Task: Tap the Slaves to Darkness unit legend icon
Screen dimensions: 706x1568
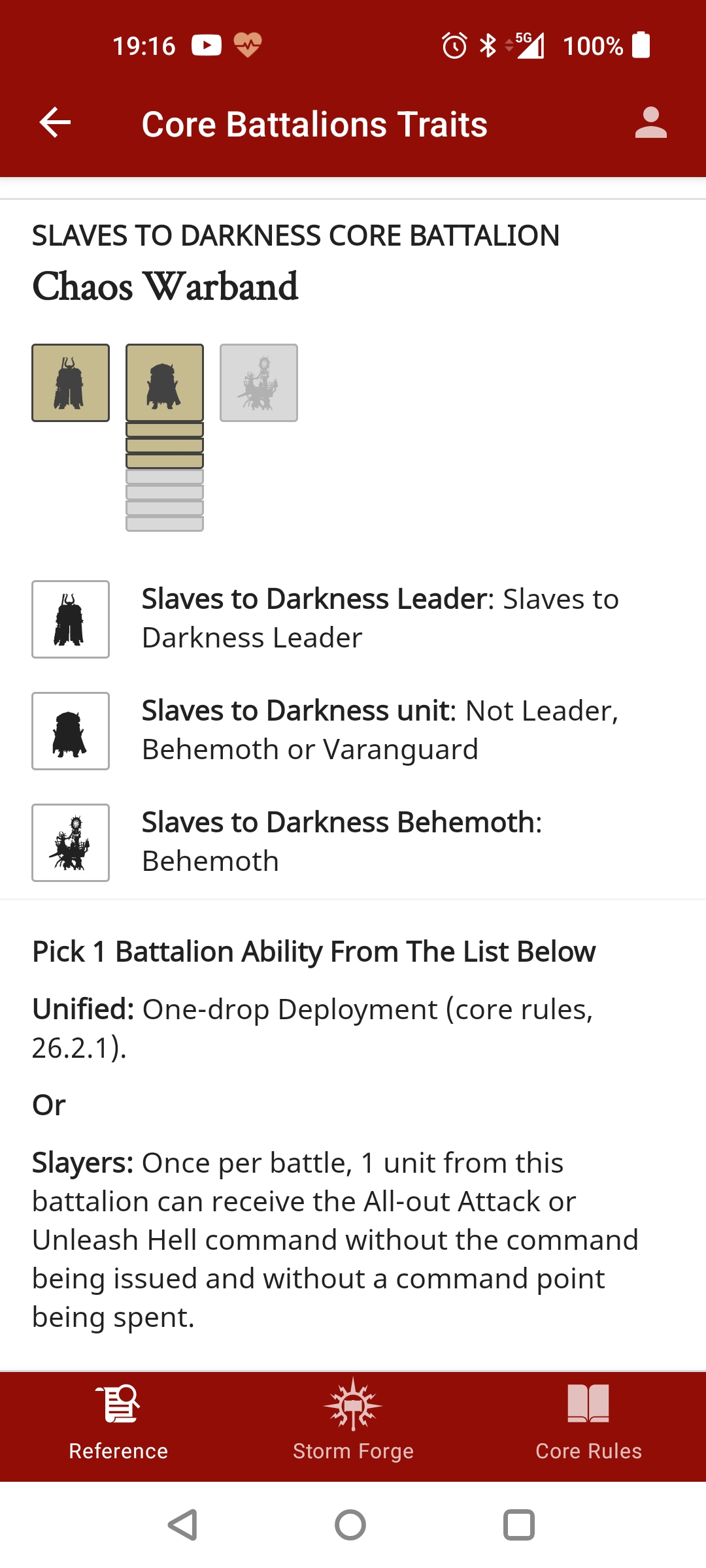Action: point(71,731)
